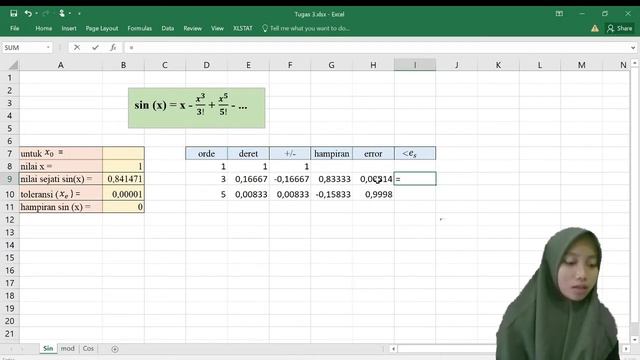This screenshot has height=360, width=640.
Task: Switch to the Insert ribbon tab
Action: (x=69, y=28)
